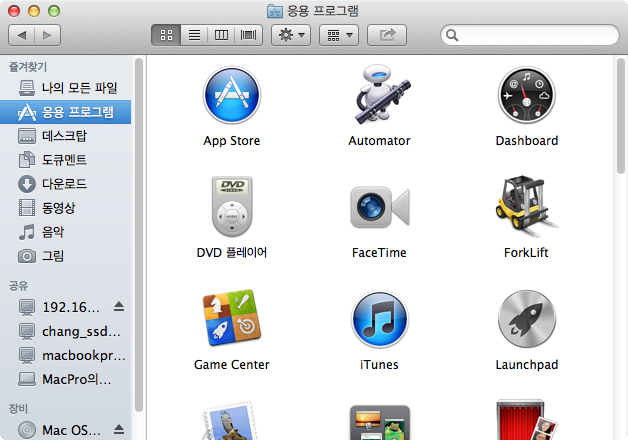628x440 pixels.
Task: Open the Game Center icon
Action: pos(231,318)
